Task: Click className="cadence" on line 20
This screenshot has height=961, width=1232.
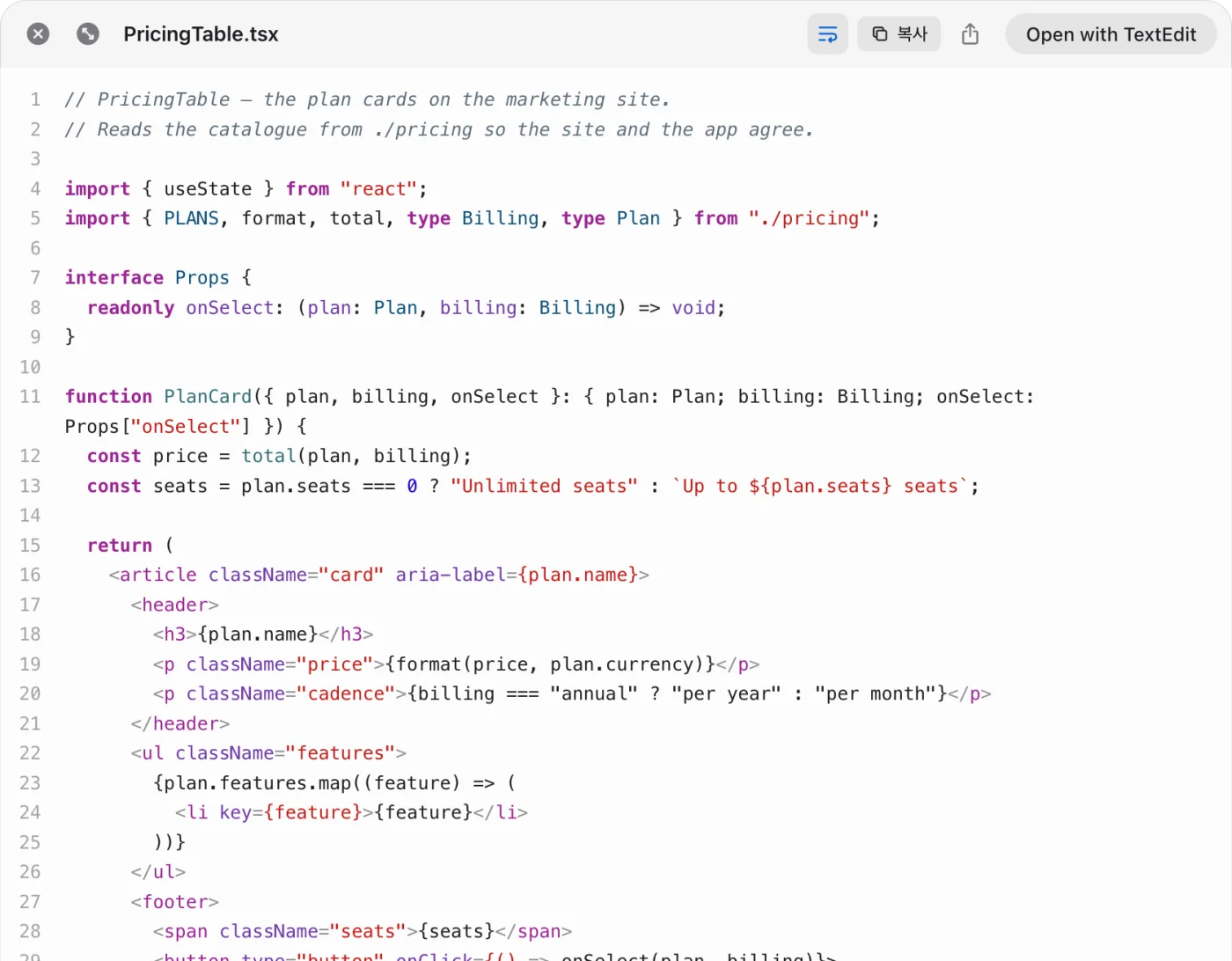Action: click(291, 694)
